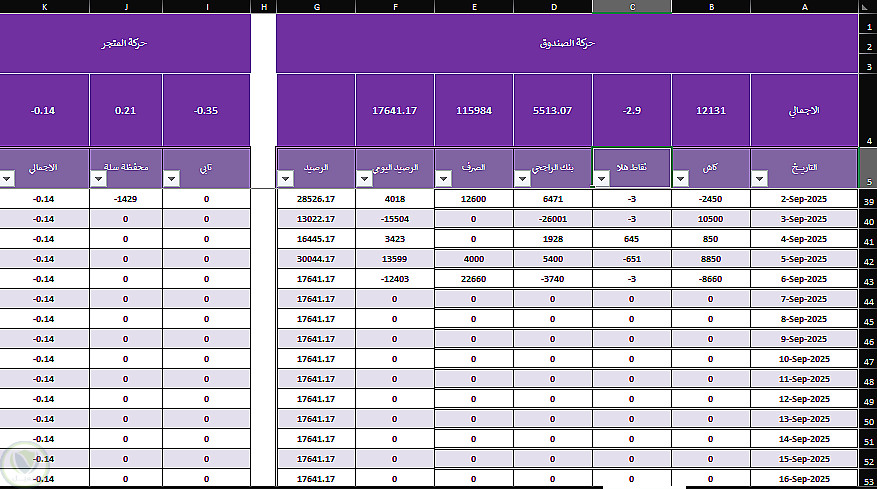Click the 16-Sep-2025 date cell

pos(804,479)
